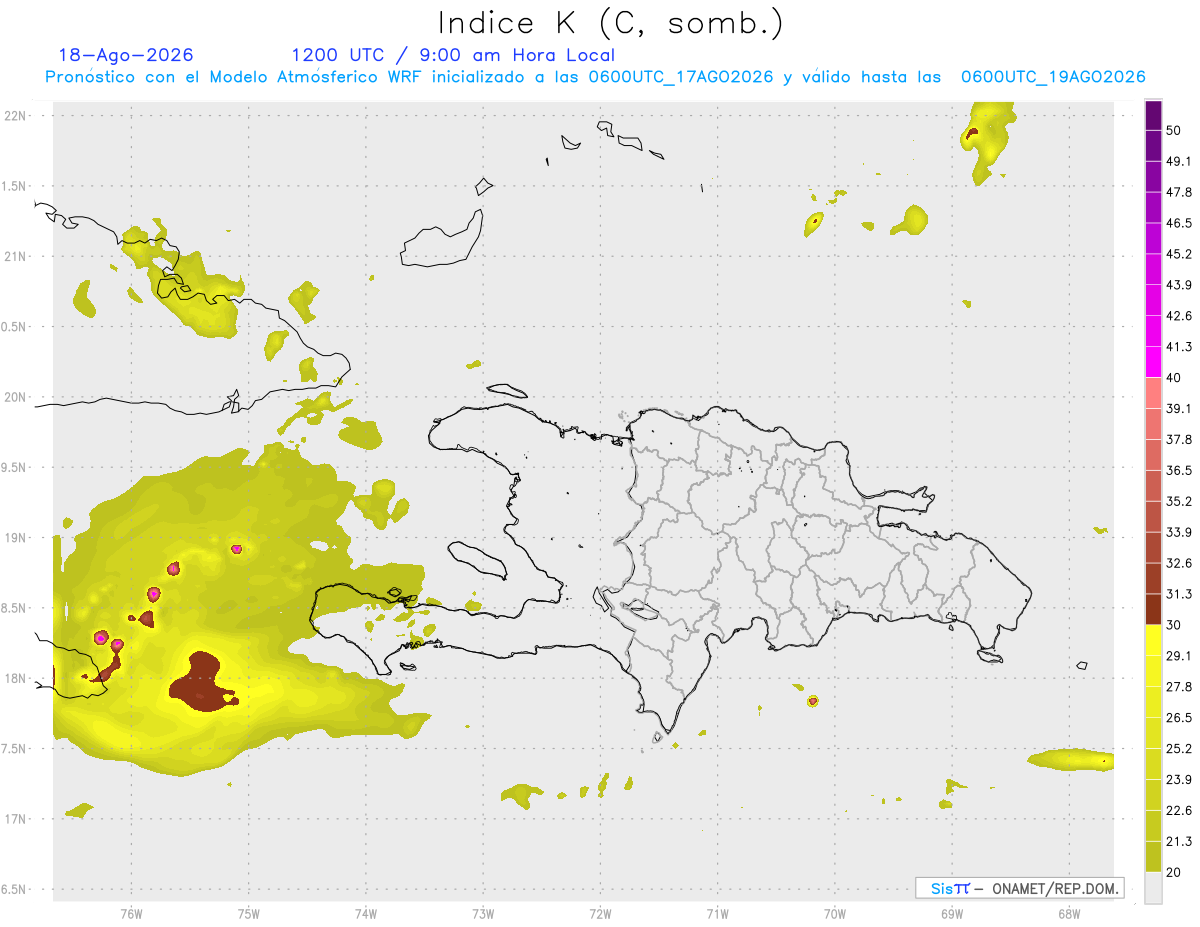Viewport: 1200px width, 927px height.
Task: Click the '74W' longitude label
Action: click(366, 914)
